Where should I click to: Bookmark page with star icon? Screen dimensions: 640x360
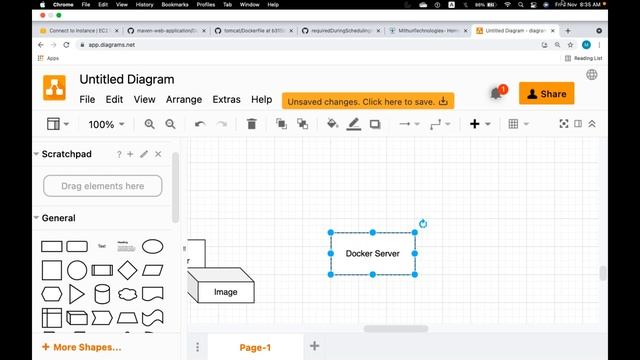coord(571,45)
